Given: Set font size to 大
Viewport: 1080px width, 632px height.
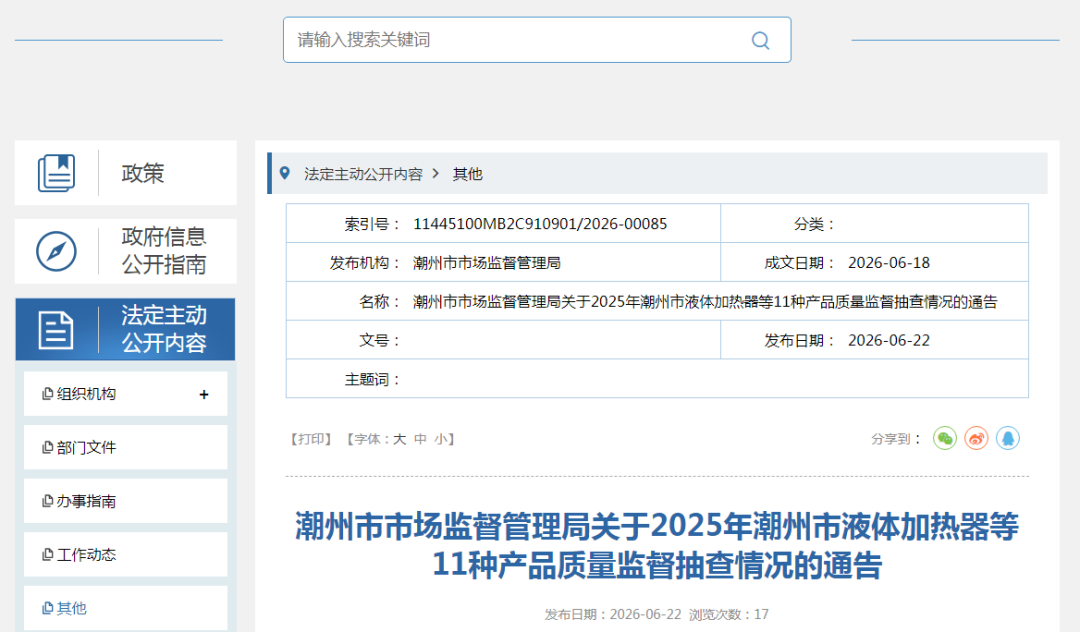Looking at the screenshot, I should pyautogui.click(x=399, y=439).
